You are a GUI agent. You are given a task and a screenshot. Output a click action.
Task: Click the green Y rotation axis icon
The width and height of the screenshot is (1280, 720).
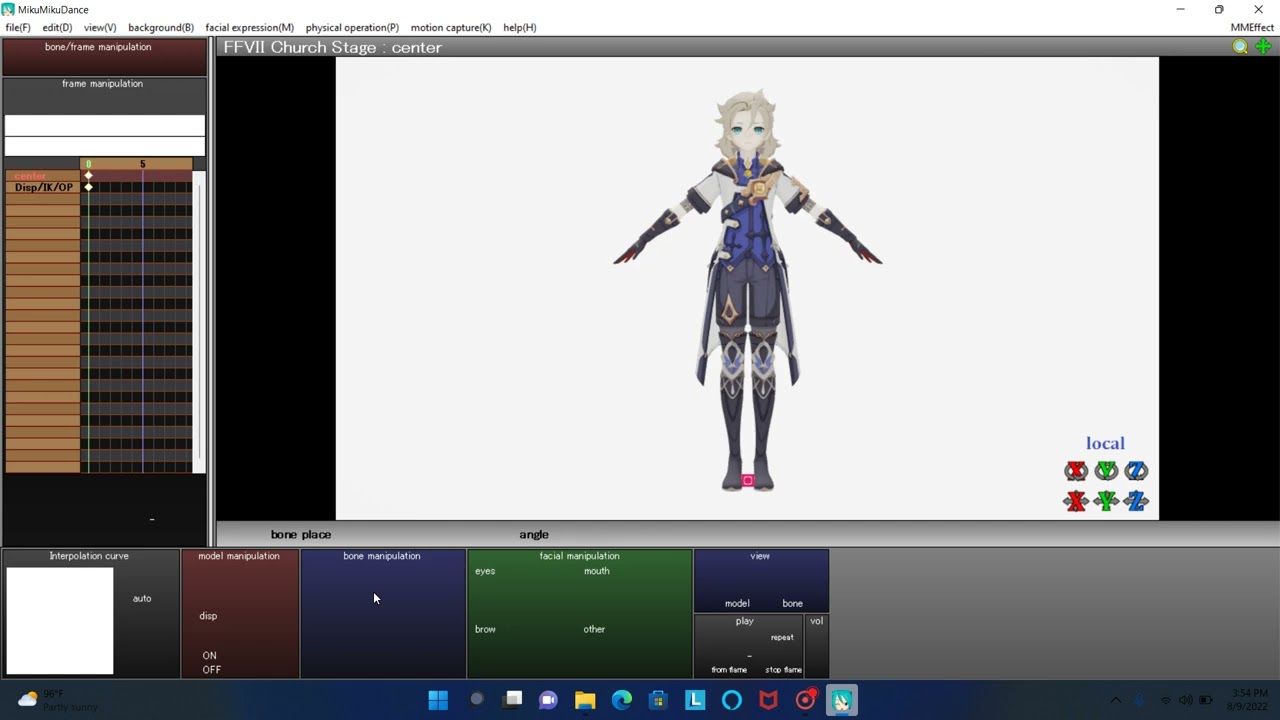click(1106, 471)
